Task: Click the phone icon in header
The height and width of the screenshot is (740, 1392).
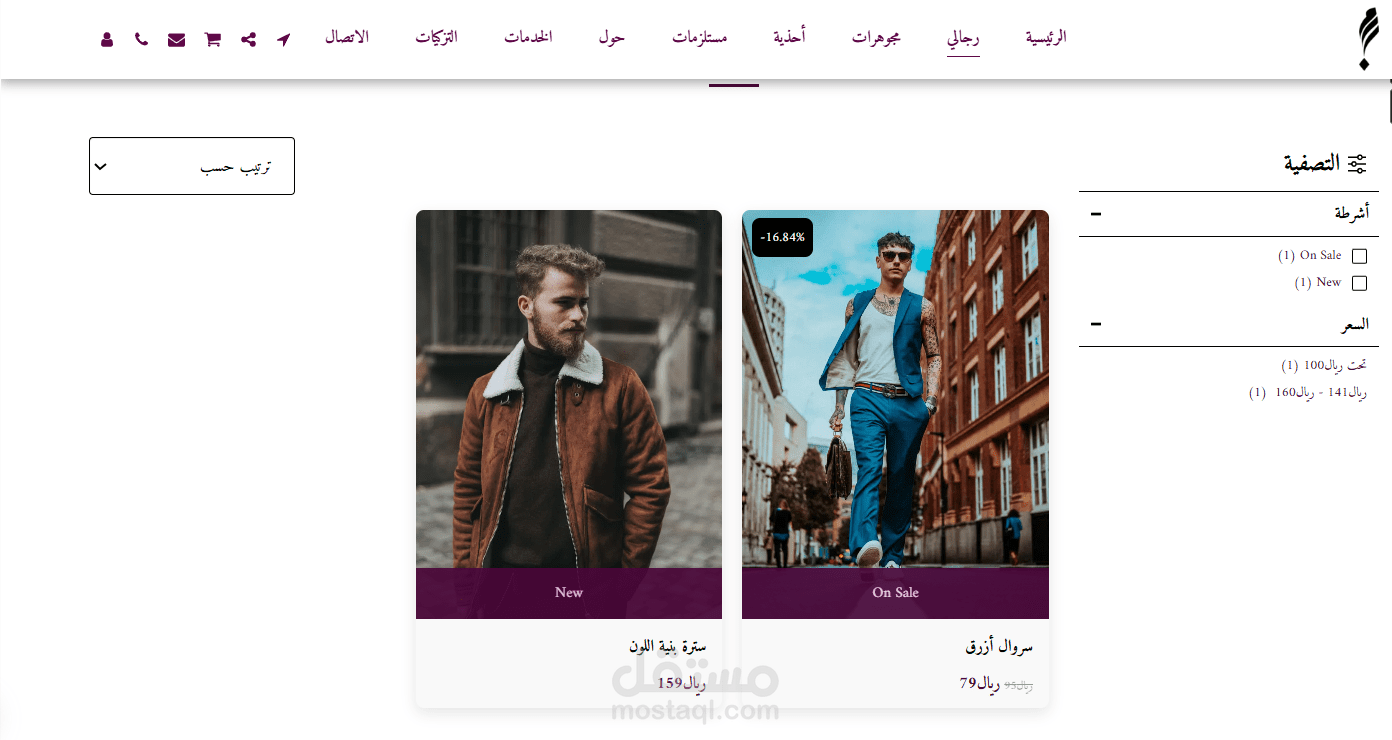Action: [141, 40]
